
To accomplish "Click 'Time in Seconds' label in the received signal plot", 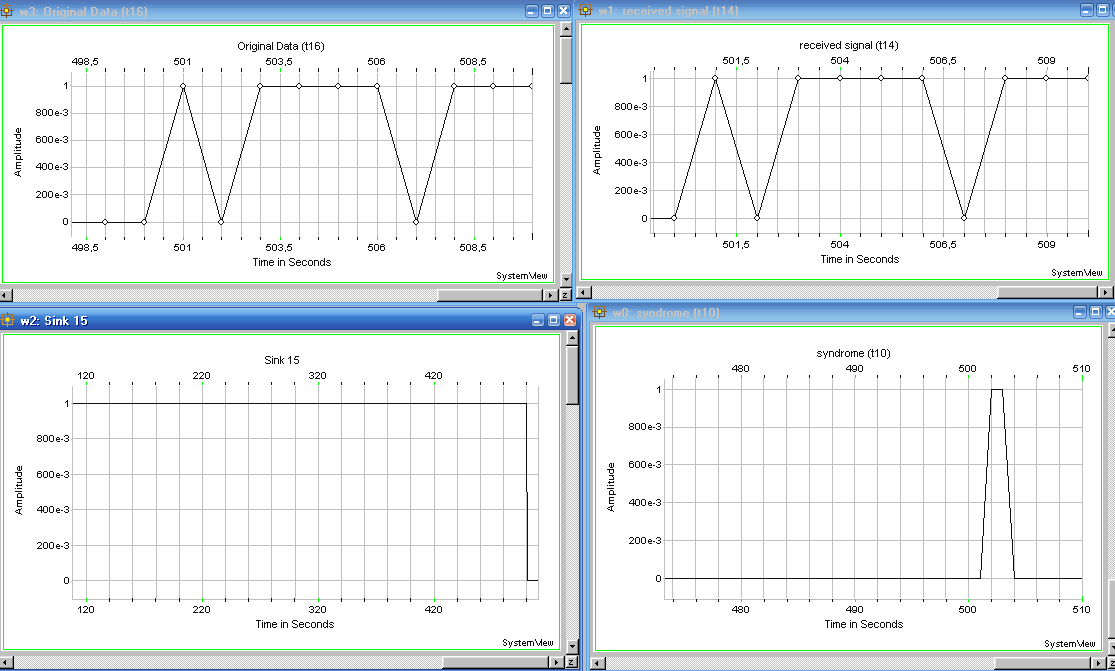I will tap(860, 259).
